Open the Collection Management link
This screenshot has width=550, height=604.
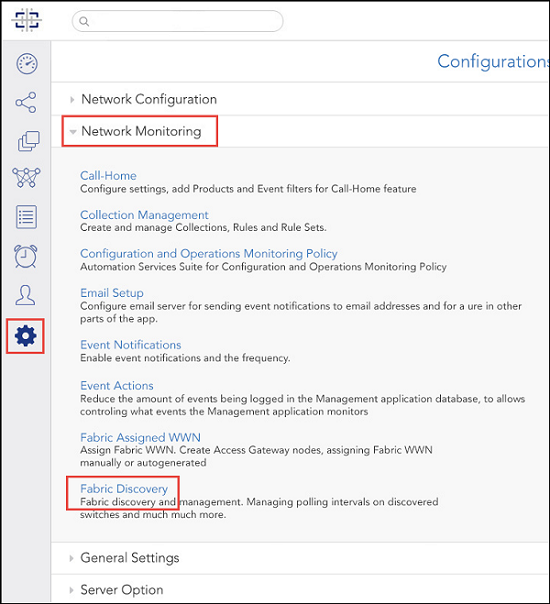[x=144, y=215]
